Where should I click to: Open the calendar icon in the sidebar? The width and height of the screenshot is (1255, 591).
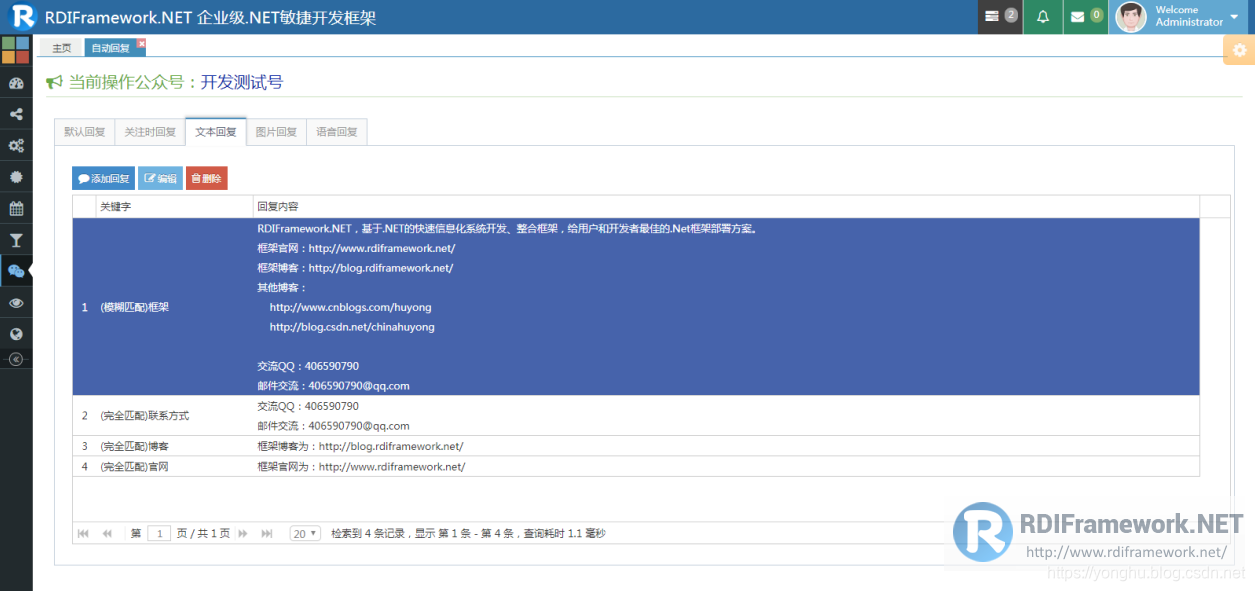click(x=16, y=208)
